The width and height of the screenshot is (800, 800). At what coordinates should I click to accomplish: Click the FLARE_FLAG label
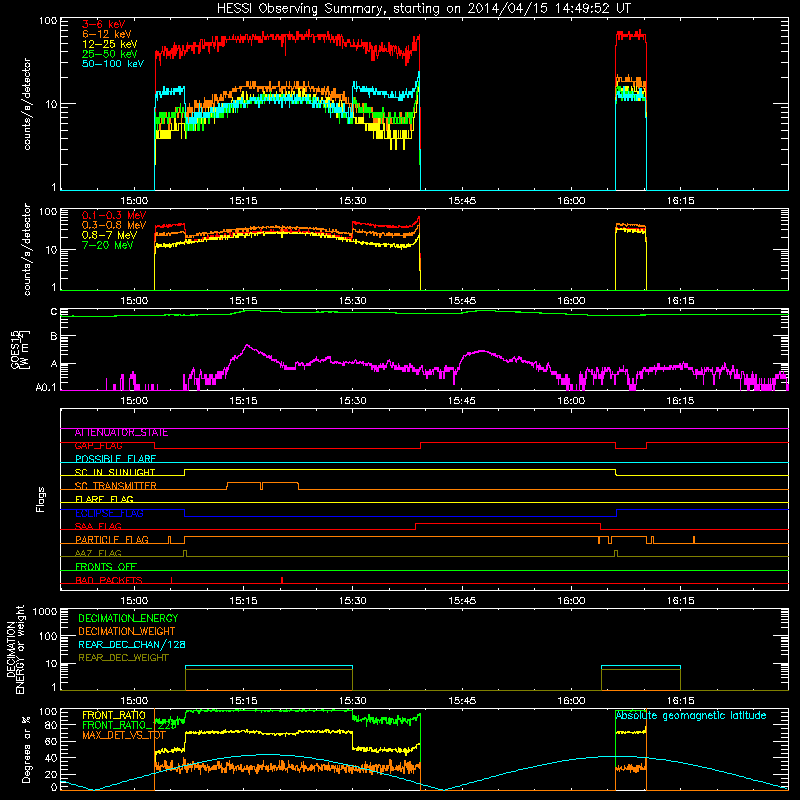pyautogui.click(x=104, y=499)
